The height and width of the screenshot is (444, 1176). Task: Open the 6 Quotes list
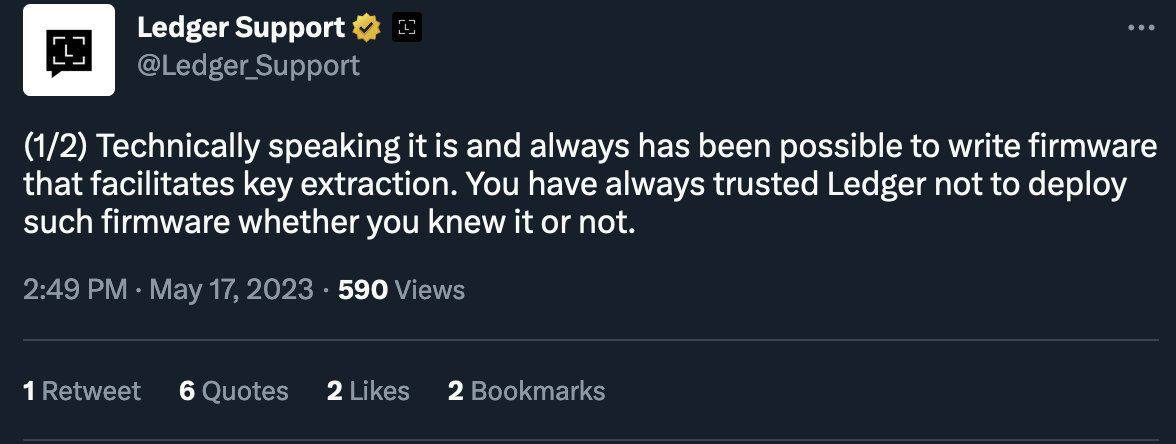234,390
